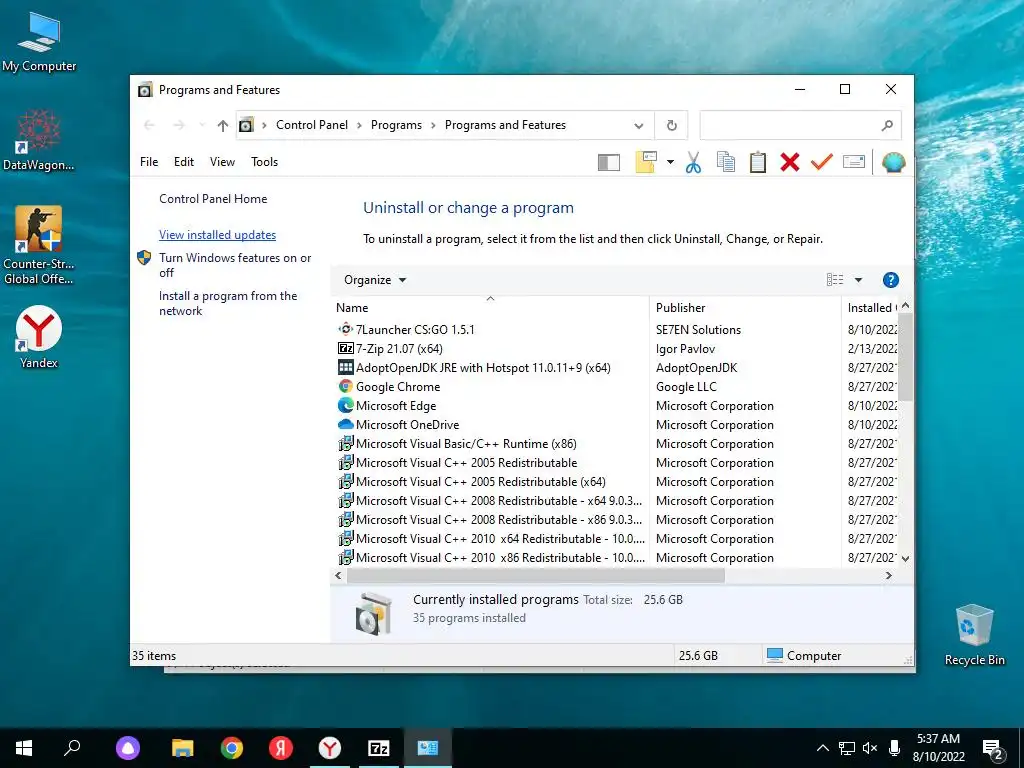Open the folder view icon dropdown arrow
The image size is (1024, 768).
(x=670, y=162)
